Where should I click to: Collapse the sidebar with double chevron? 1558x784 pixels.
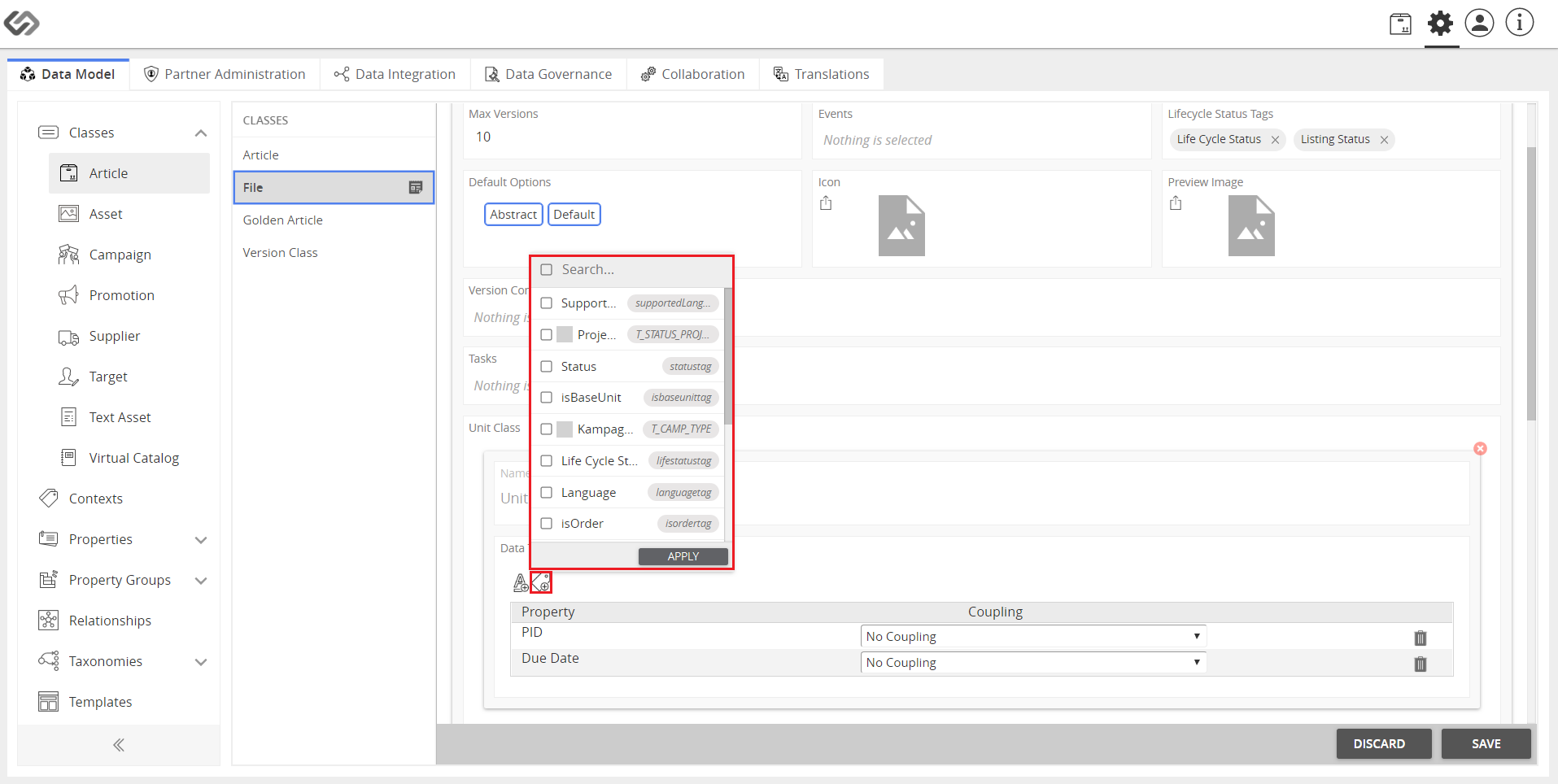[x=119, y=745]
